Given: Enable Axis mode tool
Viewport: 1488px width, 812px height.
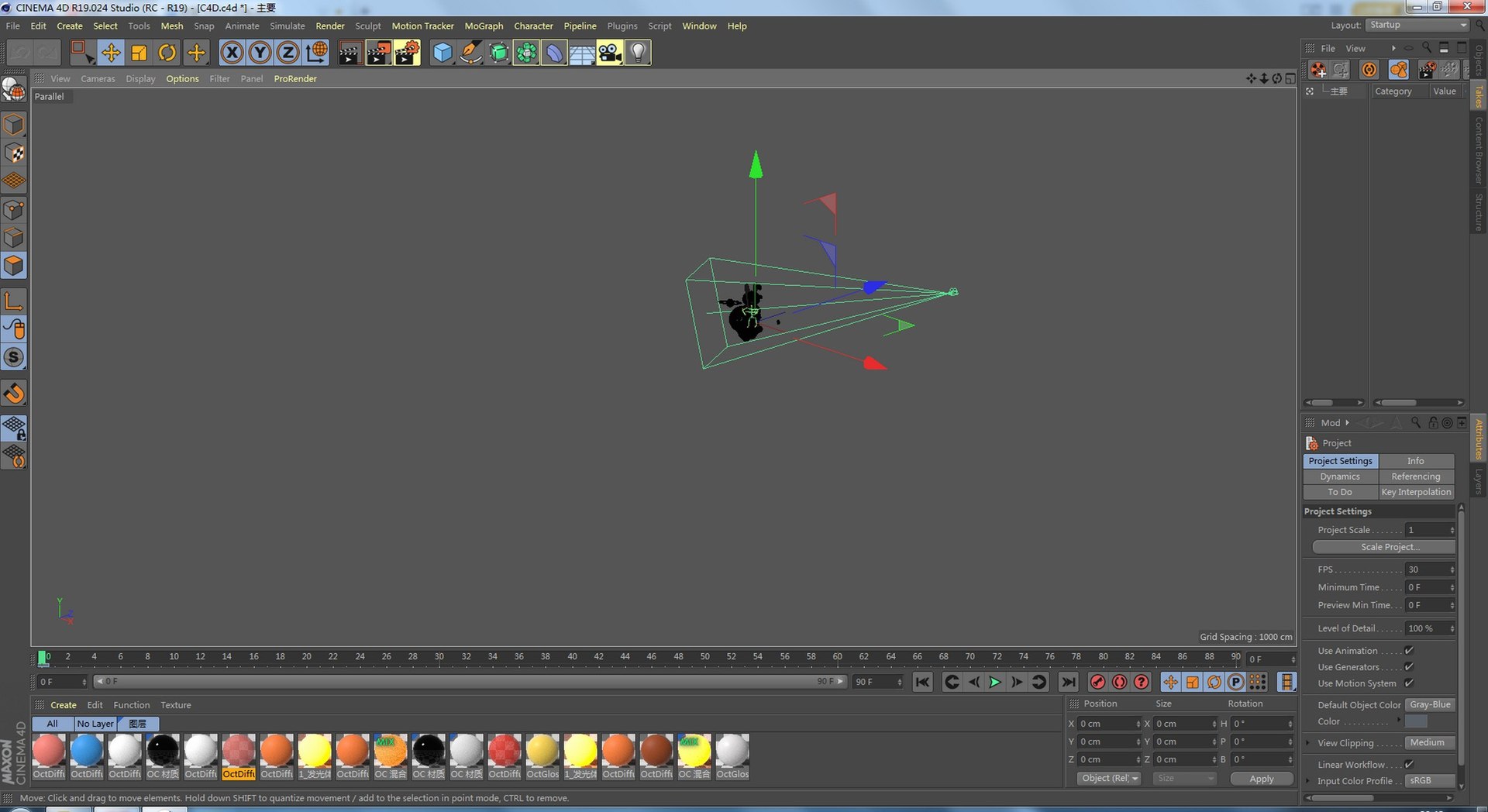Looking at the screenshot, I should [14, 301].
